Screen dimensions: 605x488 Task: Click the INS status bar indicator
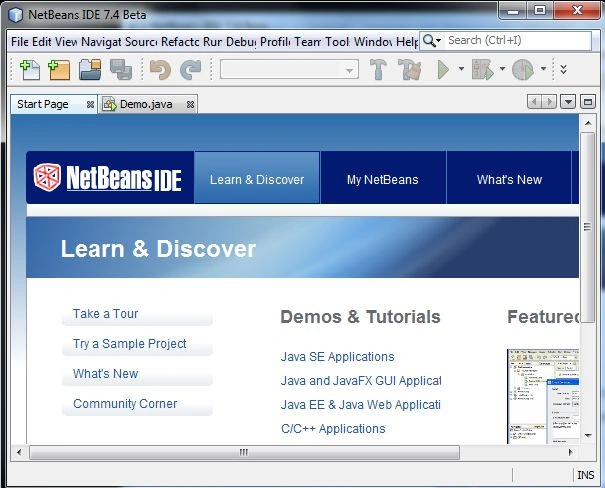pyautogui.click(x=585, y=475)
